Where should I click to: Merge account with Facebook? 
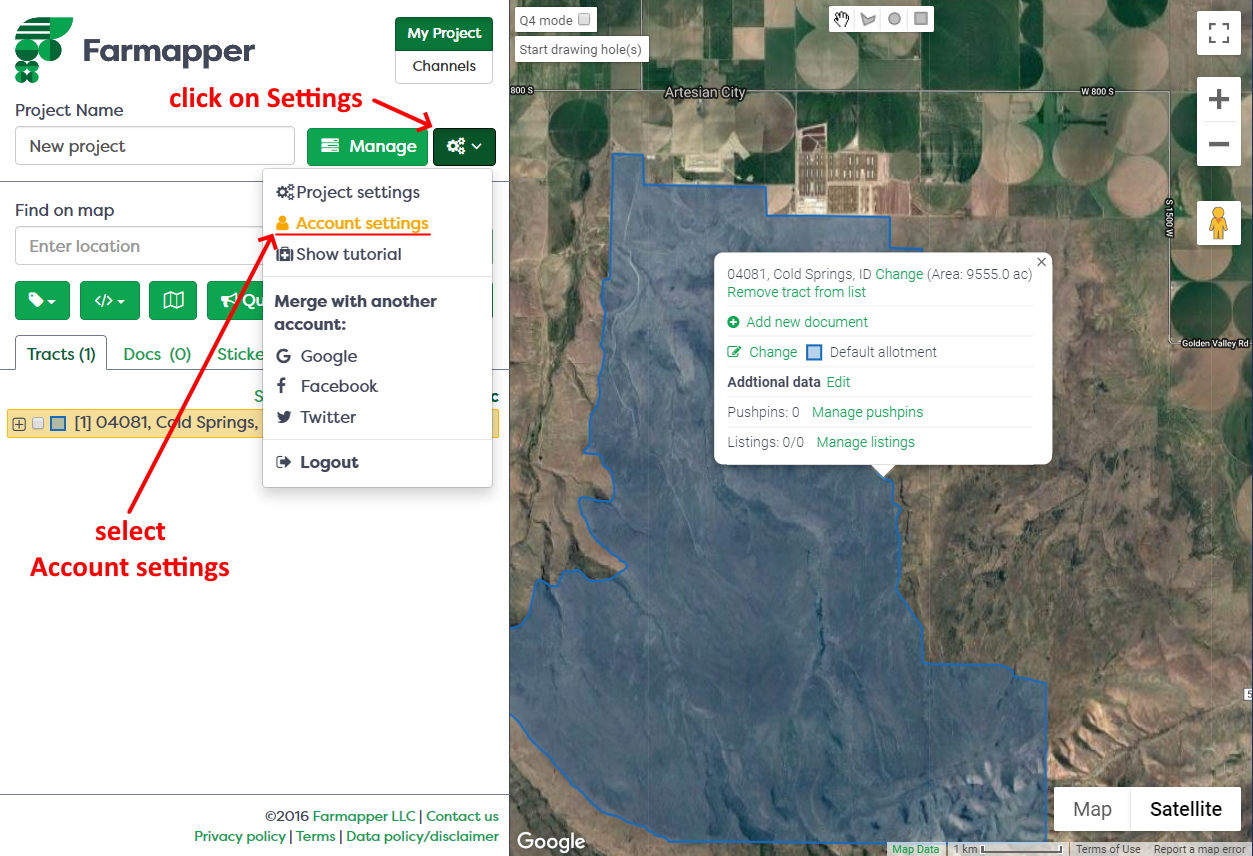(326, 386)
